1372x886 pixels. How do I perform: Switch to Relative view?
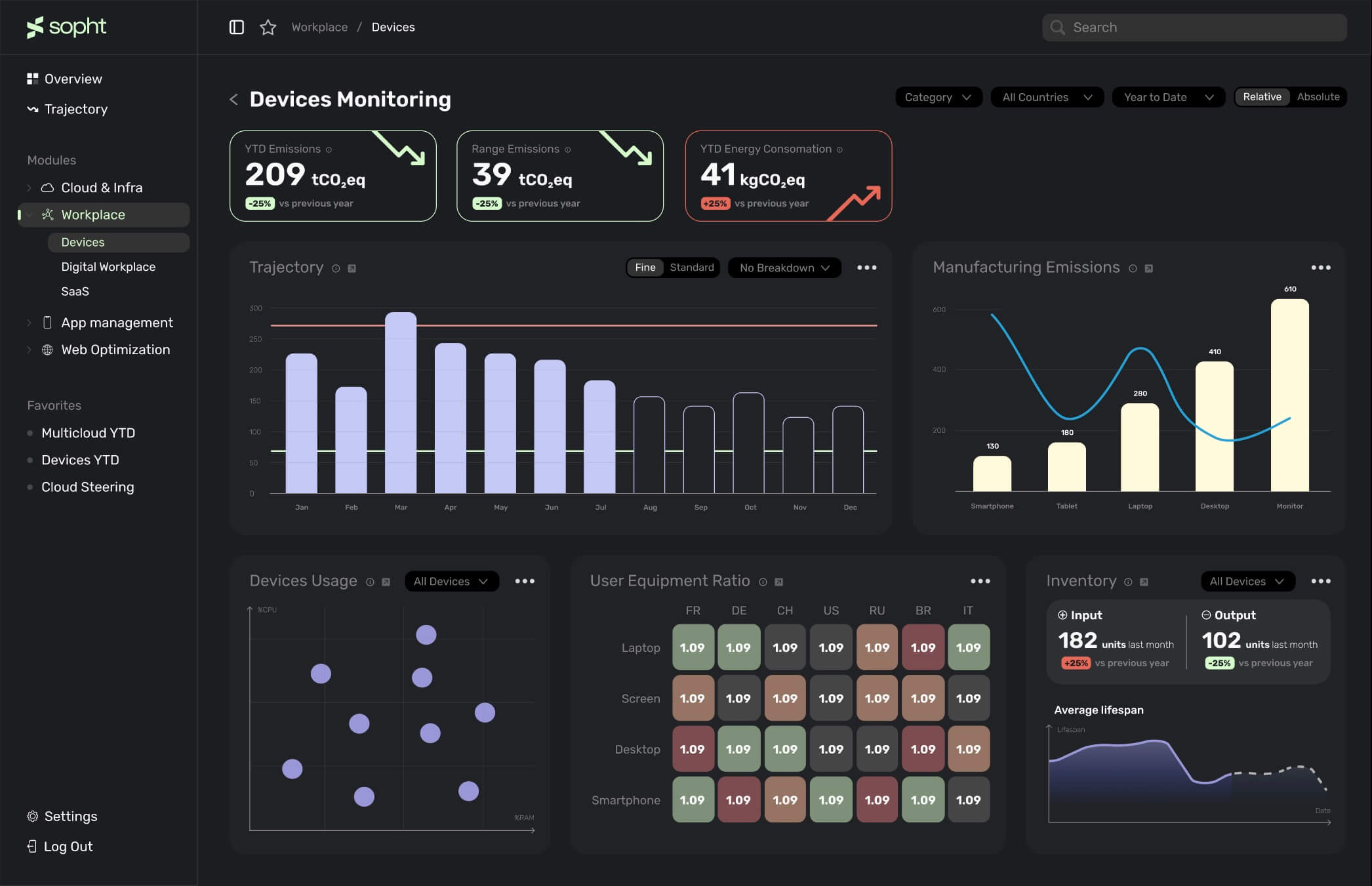1262,97
